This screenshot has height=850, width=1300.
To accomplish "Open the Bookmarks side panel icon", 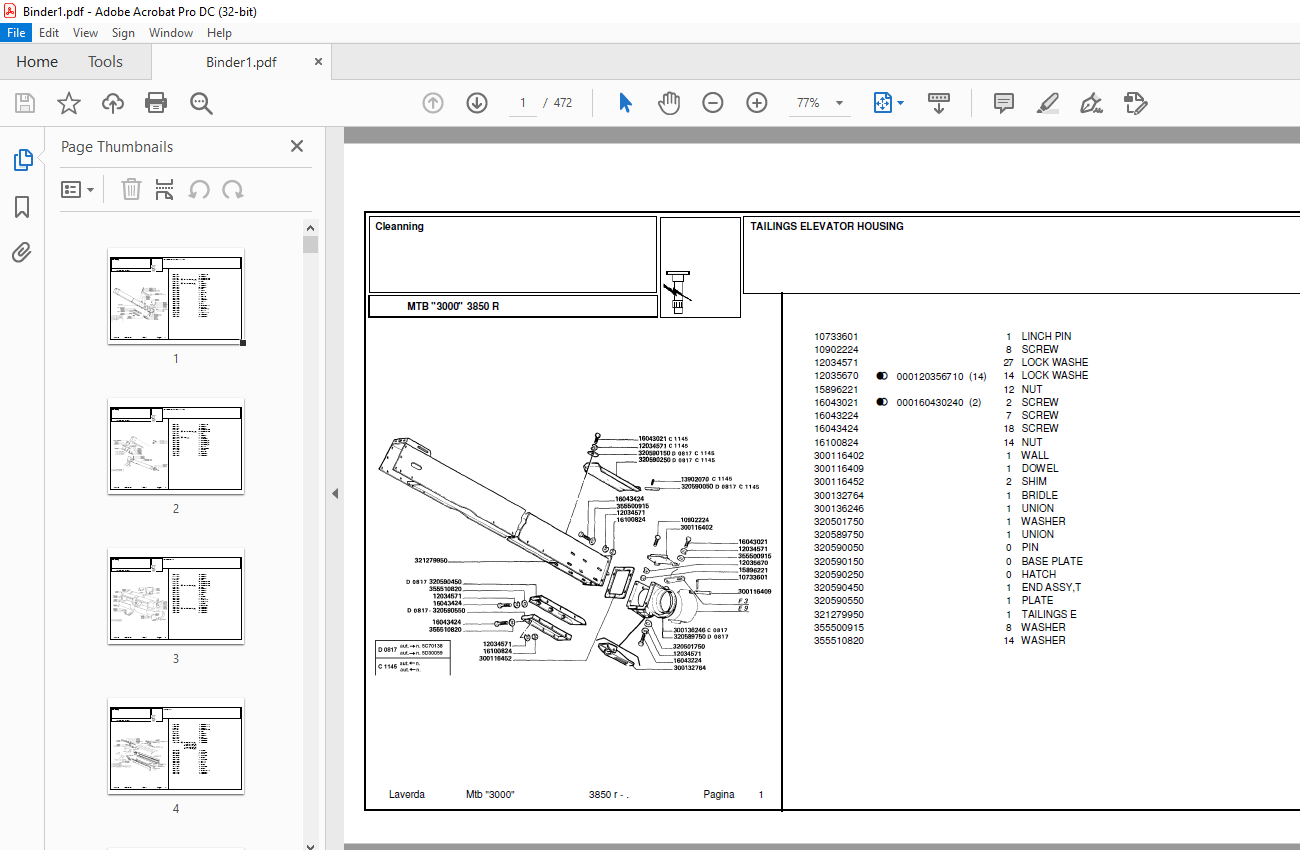I will 22,207.
